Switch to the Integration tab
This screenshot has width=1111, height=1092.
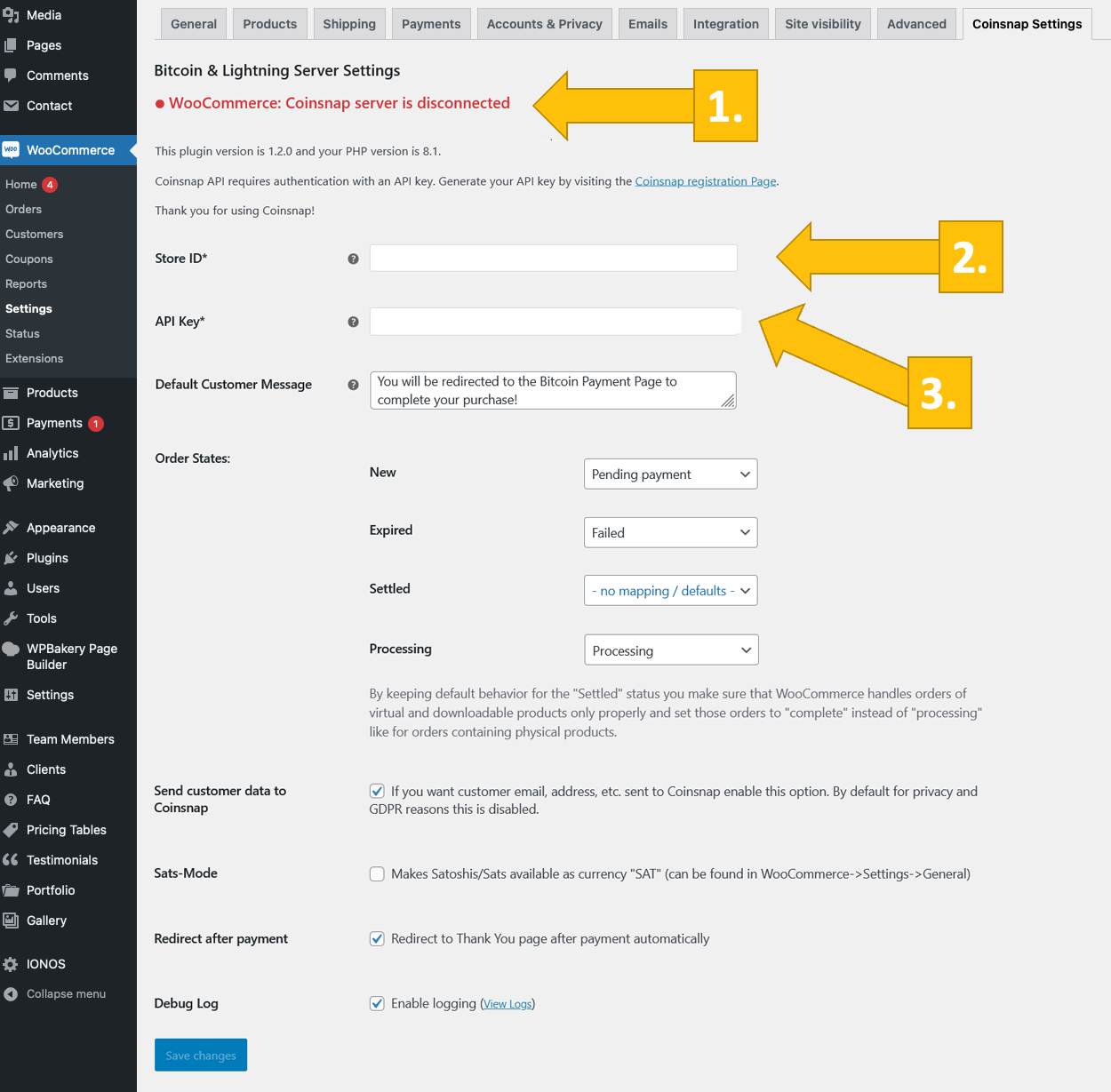click(x=726, y=24)
